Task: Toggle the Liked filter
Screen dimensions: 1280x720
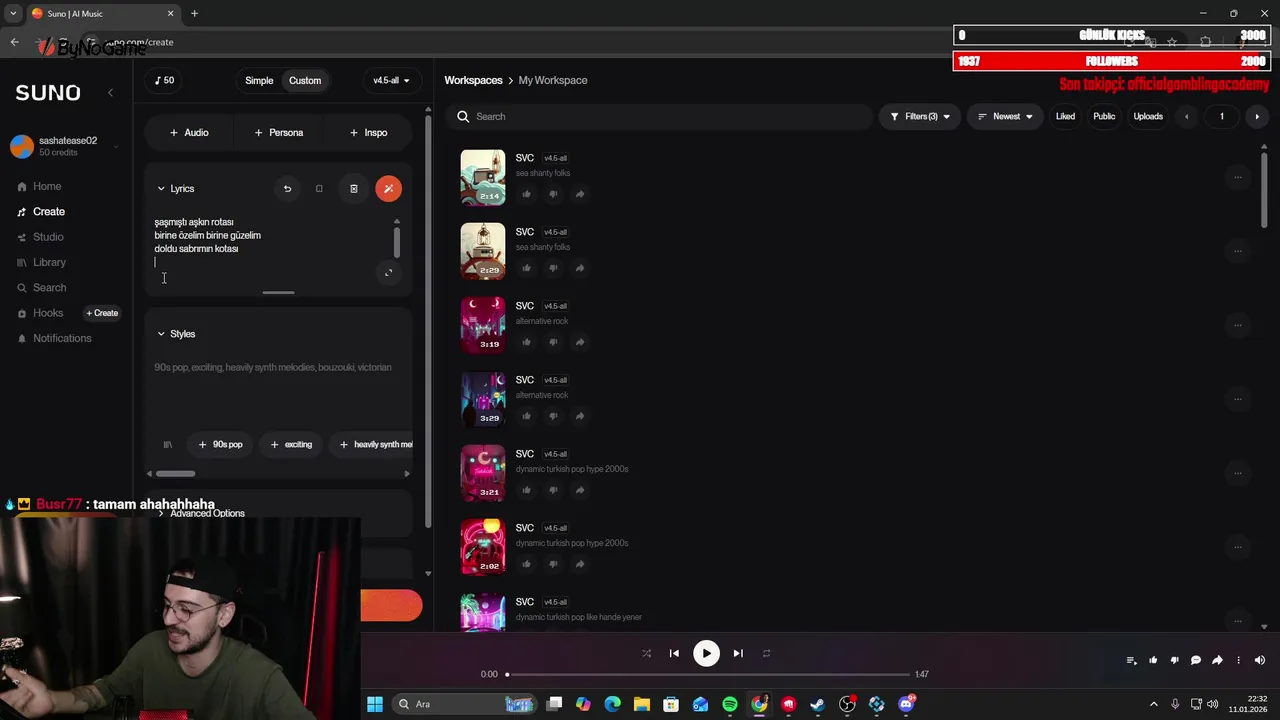Action: pos(1066,117)
